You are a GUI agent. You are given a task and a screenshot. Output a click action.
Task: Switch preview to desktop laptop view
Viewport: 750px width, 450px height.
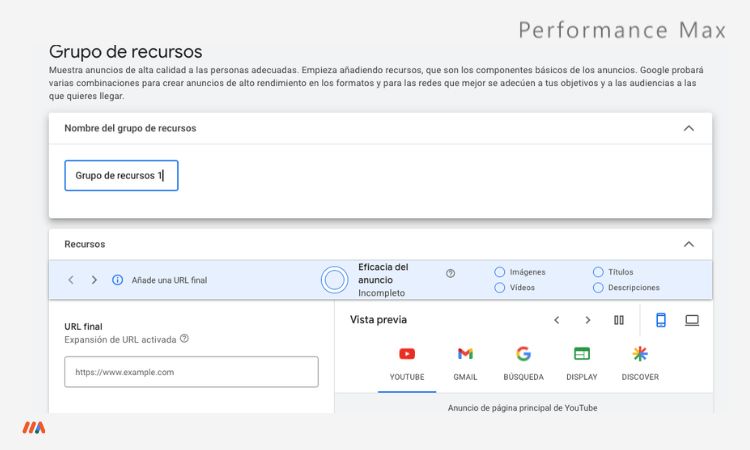[691, 320]
